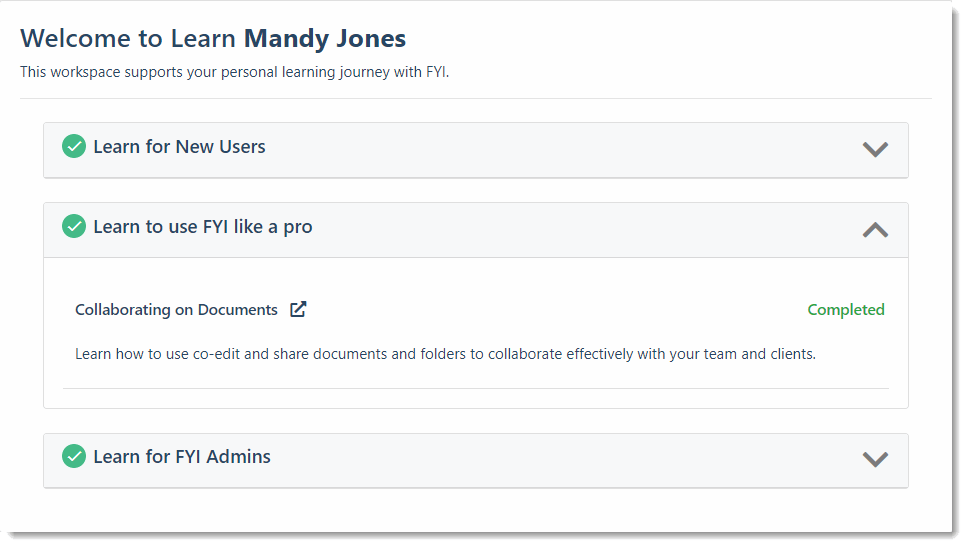This screenshot has height=547, width=967.
Task: Click the expanded panel body below Collaborating on Documents
Action: point(475,398)
